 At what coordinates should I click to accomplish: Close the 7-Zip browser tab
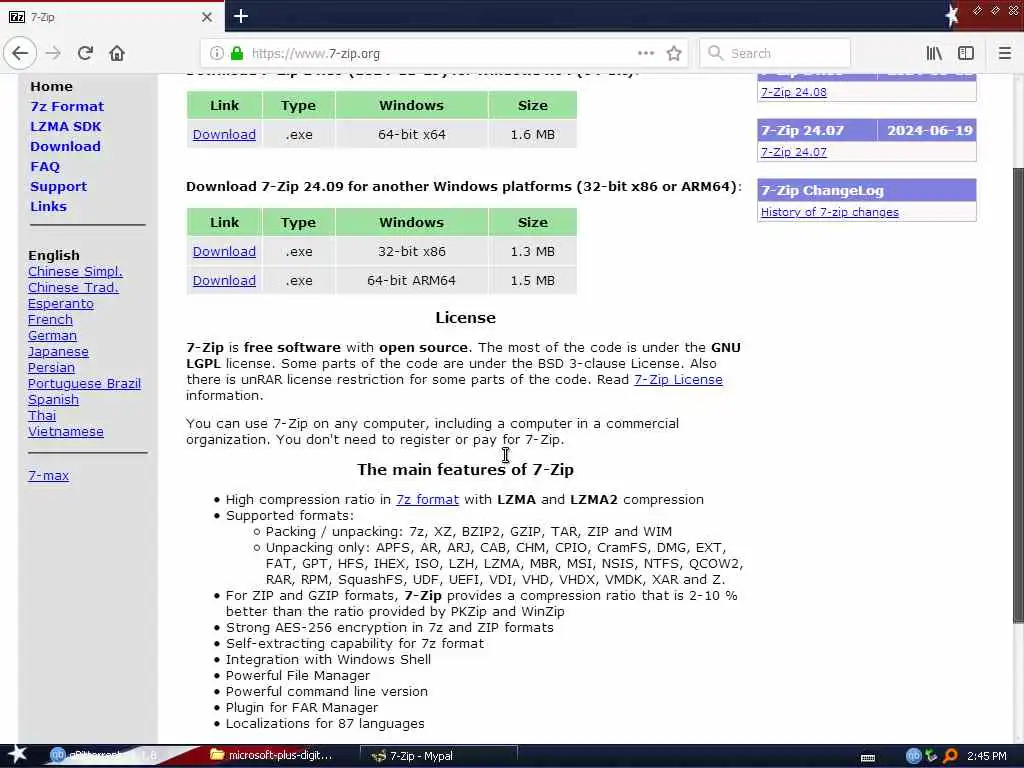pyautogui.click(x=206, y=17)
